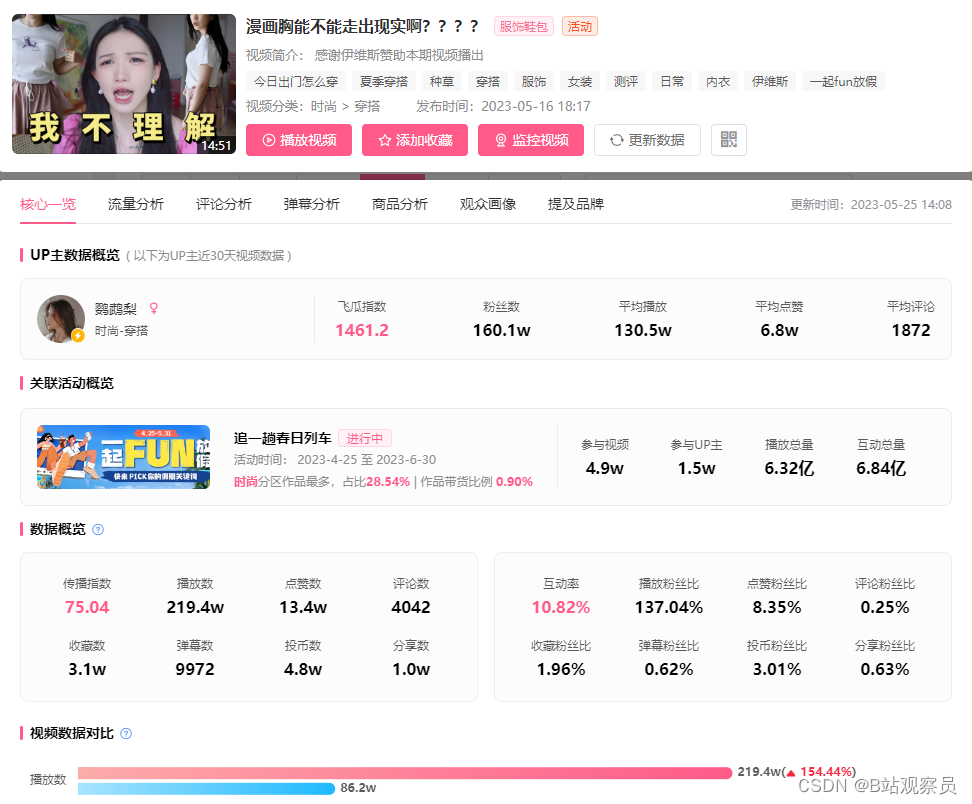Screen dimensions: 972x804
Task: Switch to the 弹幕分析 tab
Action: tap(312, 204)
